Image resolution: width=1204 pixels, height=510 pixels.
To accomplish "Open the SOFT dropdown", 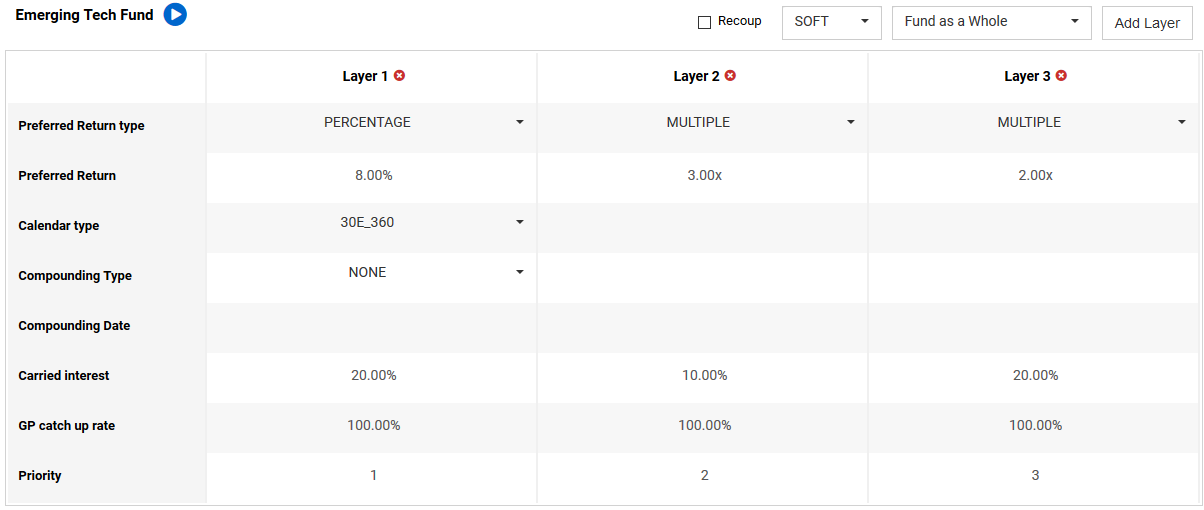I will click(831, 22).
